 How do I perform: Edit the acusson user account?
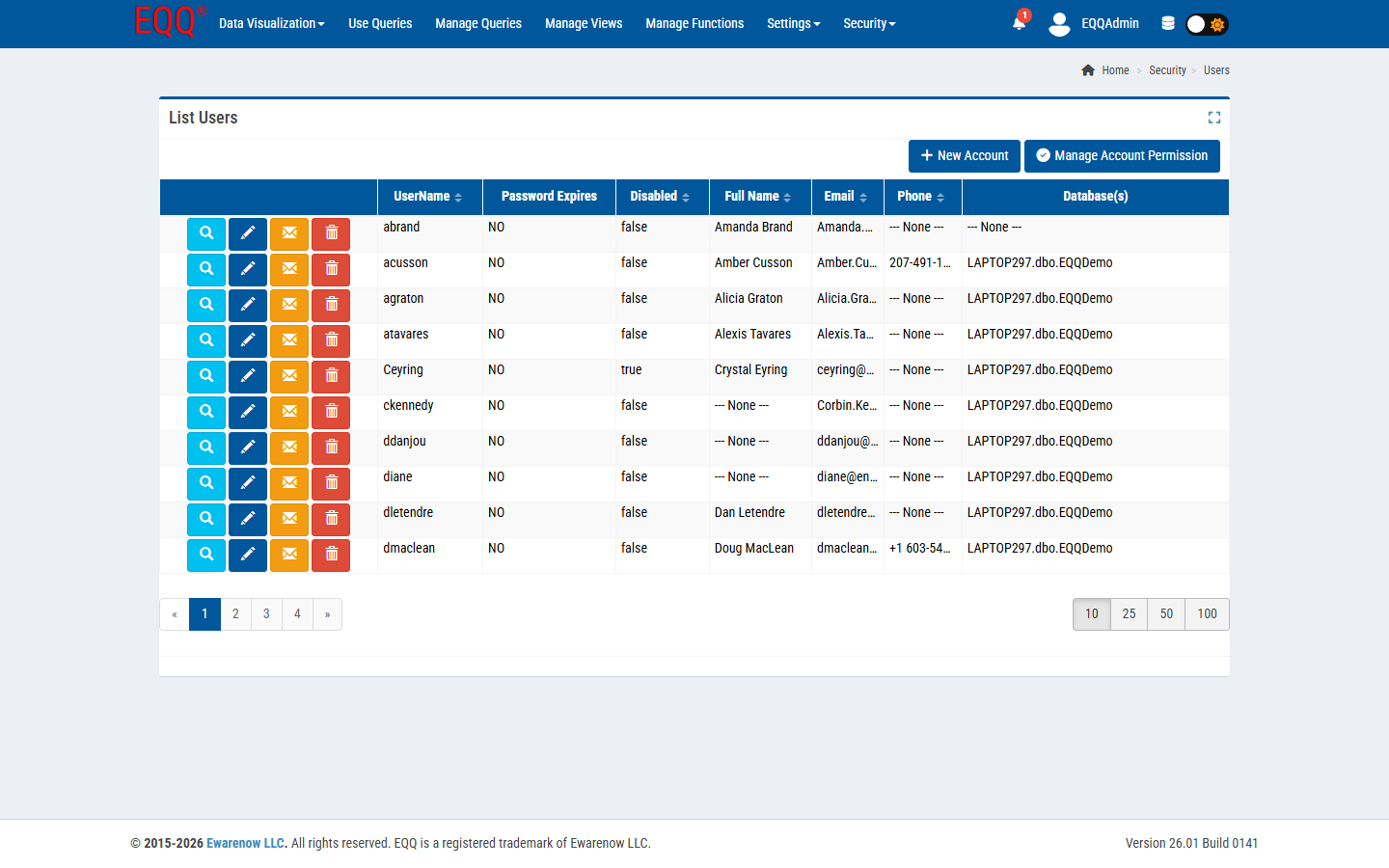pyautogui.click(x=248, y=269)
